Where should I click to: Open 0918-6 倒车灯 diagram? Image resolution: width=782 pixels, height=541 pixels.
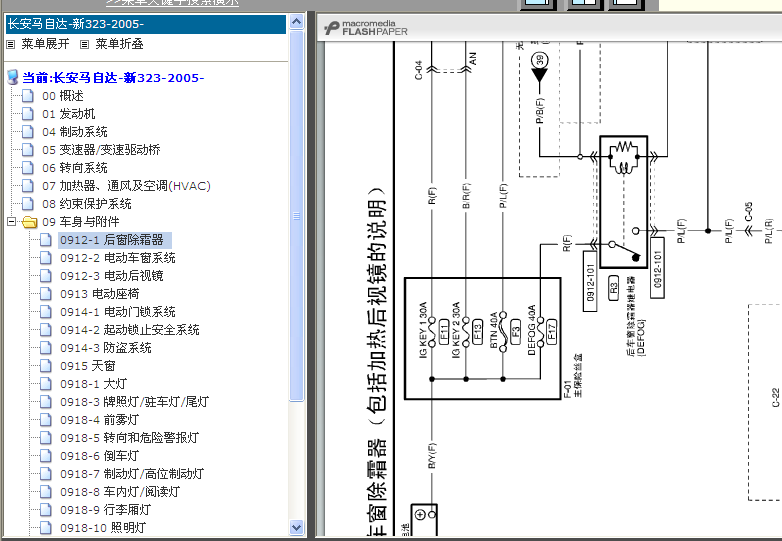tap(100, 456)
